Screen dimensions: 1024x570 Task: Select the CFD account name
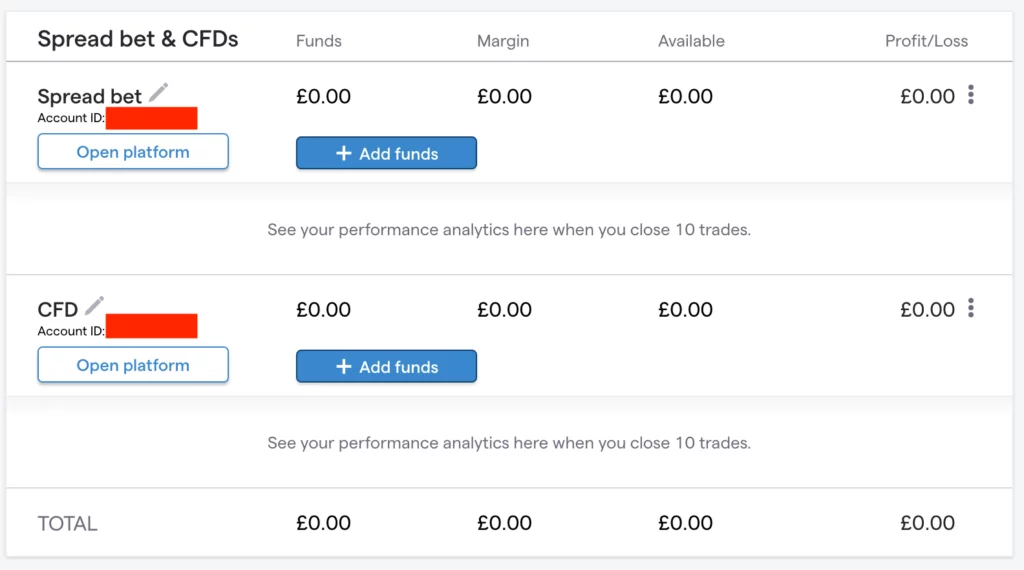click(57, 310)
